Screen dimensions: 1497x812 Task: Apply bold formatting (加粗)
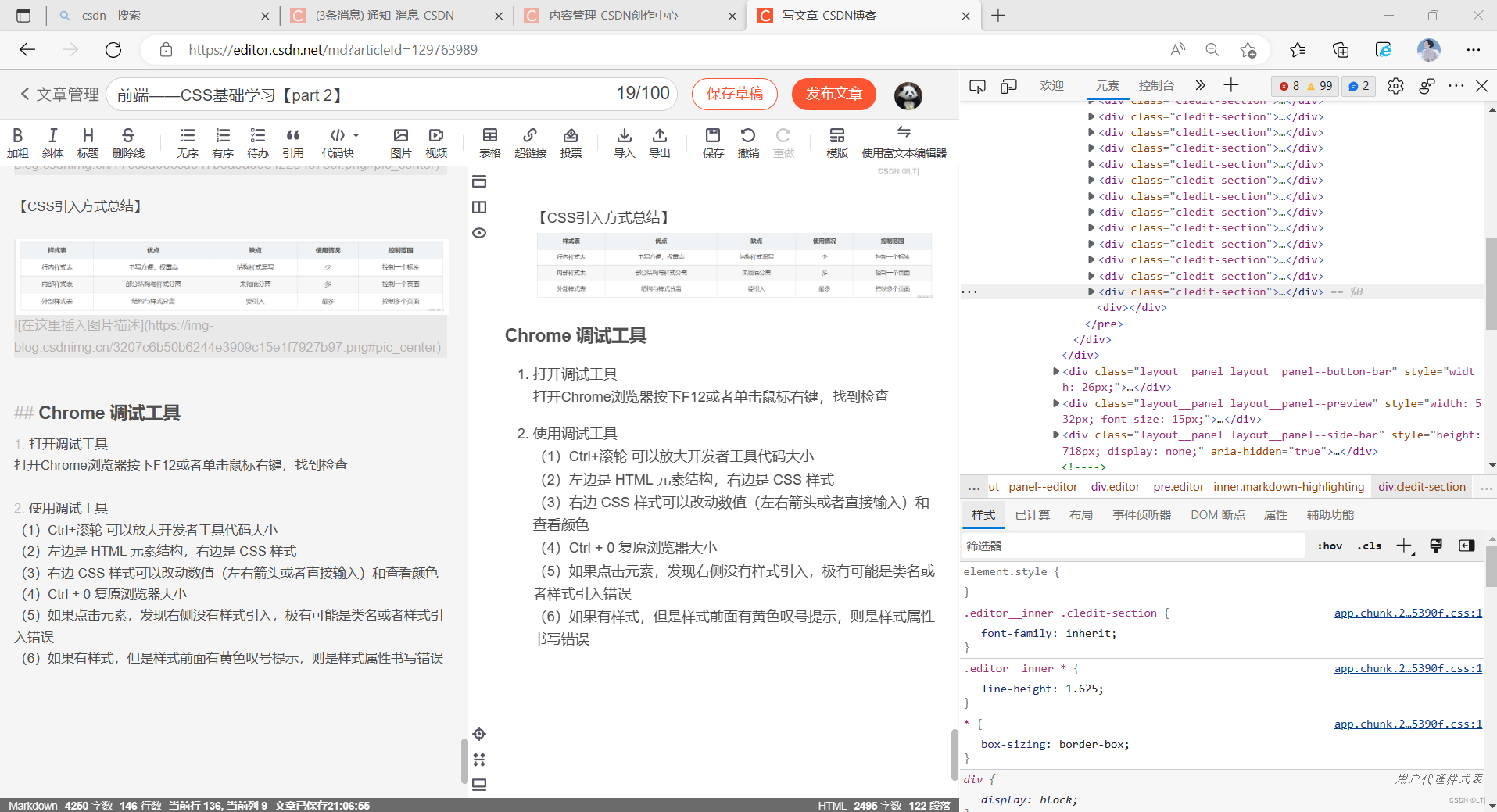click(x=18, y=143)
